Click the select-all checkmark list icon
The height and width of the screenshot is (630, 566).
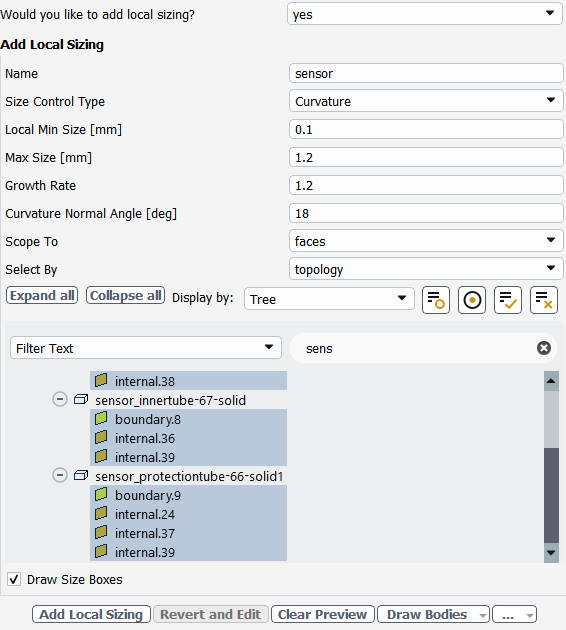click(x=508, y=300)
